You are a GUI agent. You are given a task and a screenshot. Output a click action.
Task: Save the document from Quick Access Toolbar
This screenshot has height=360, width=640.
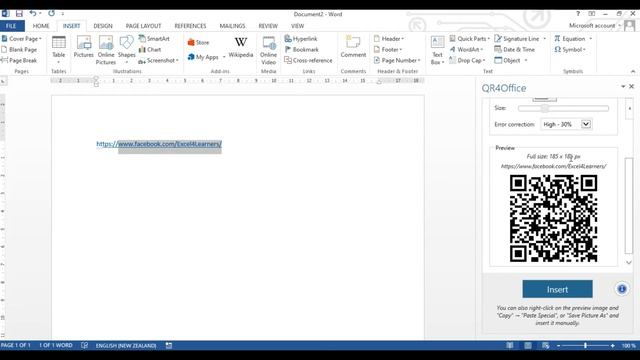click(x=19, y=13)
